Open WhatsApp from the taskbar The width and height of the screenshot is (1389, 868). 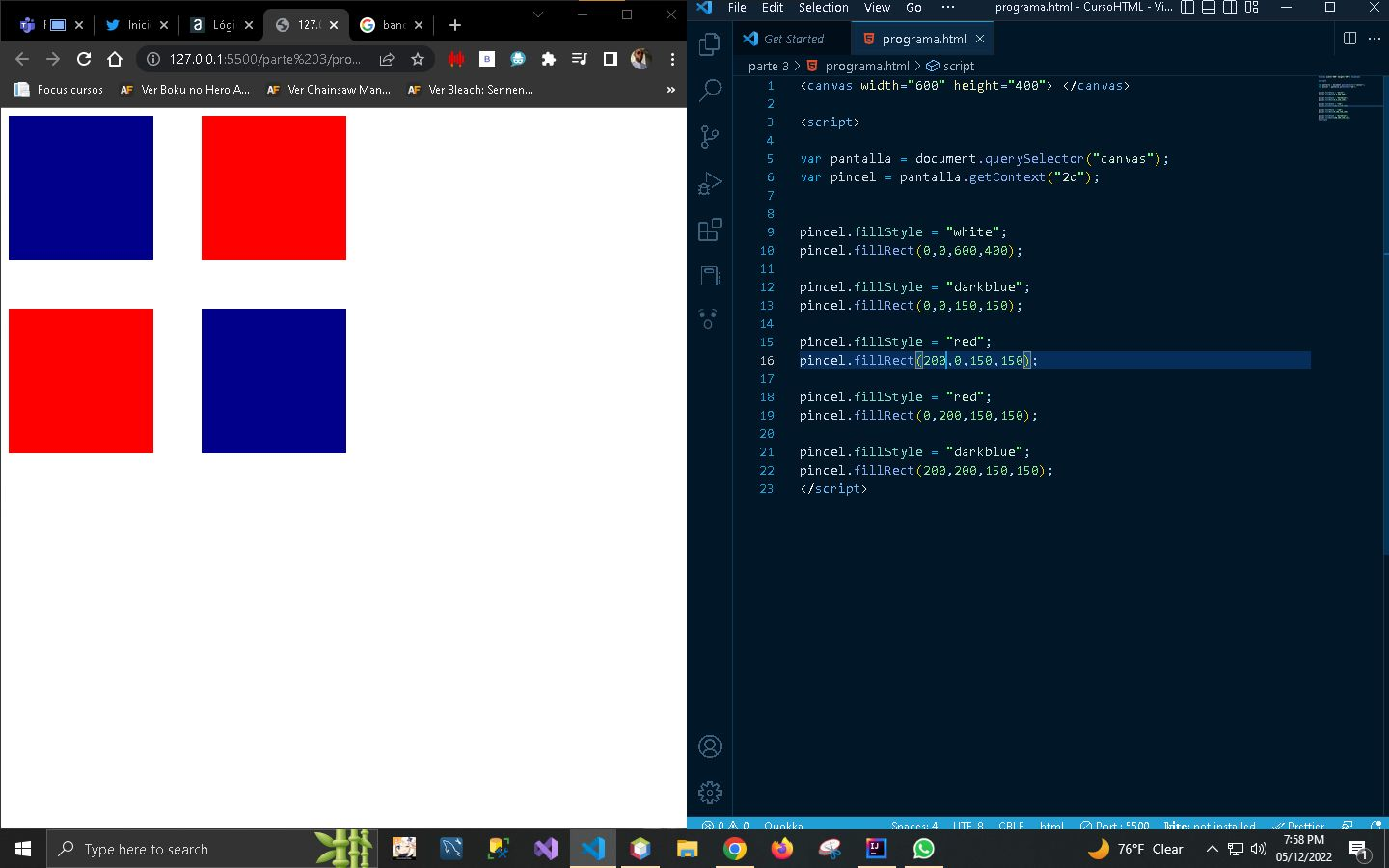(x=923, y=849)
